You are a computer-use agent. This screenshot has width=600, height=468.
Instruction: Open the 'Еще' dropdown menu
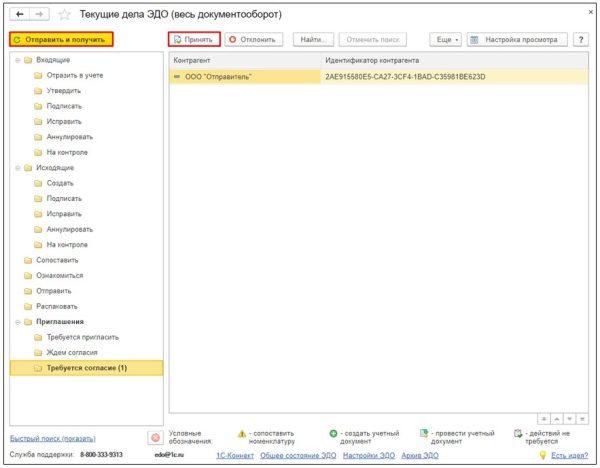445,39
